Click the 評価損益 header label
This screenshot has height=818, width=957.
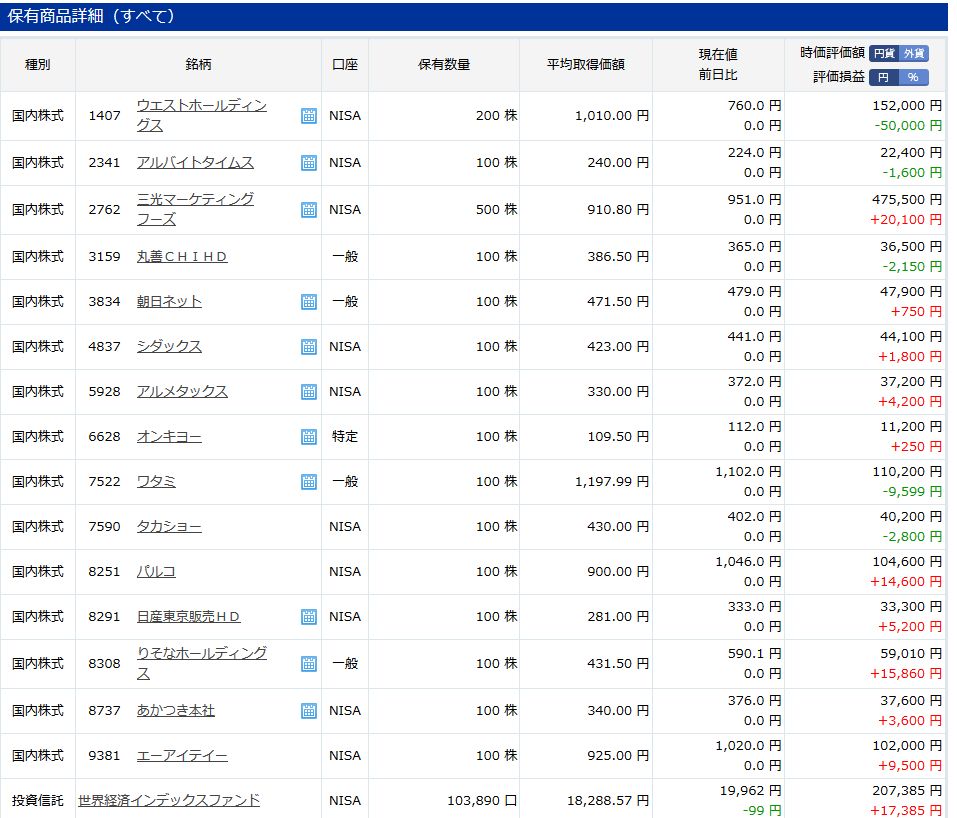(839, 77)
